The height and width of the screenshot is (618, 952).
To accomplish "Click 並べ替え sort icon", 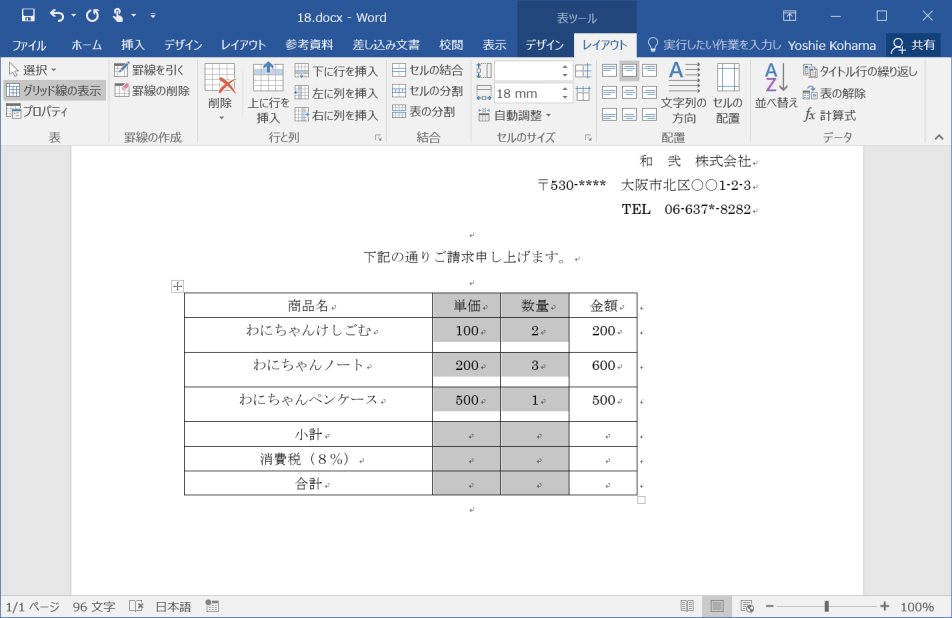I will point(776,86).
